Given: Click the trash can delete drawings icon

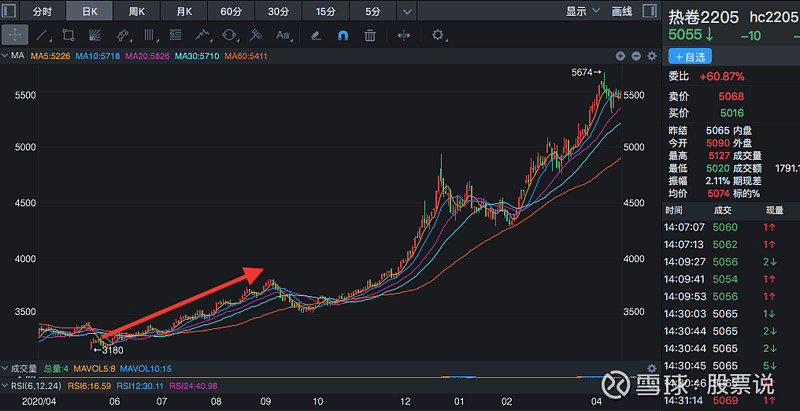Looking at the screenshot, I should pos(370,35).
